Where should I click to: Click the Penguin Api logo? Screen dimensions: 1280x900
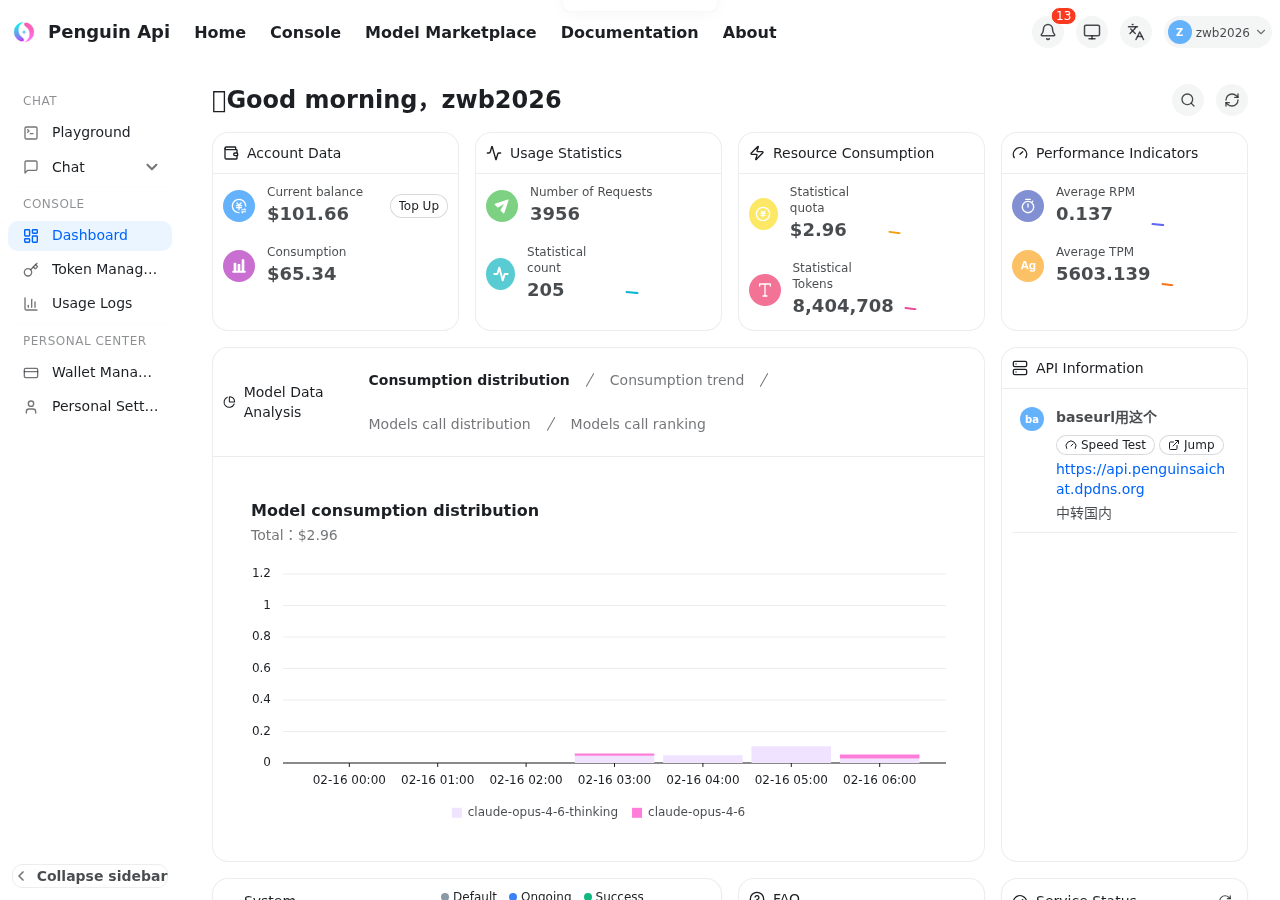(x=24, y=32)
